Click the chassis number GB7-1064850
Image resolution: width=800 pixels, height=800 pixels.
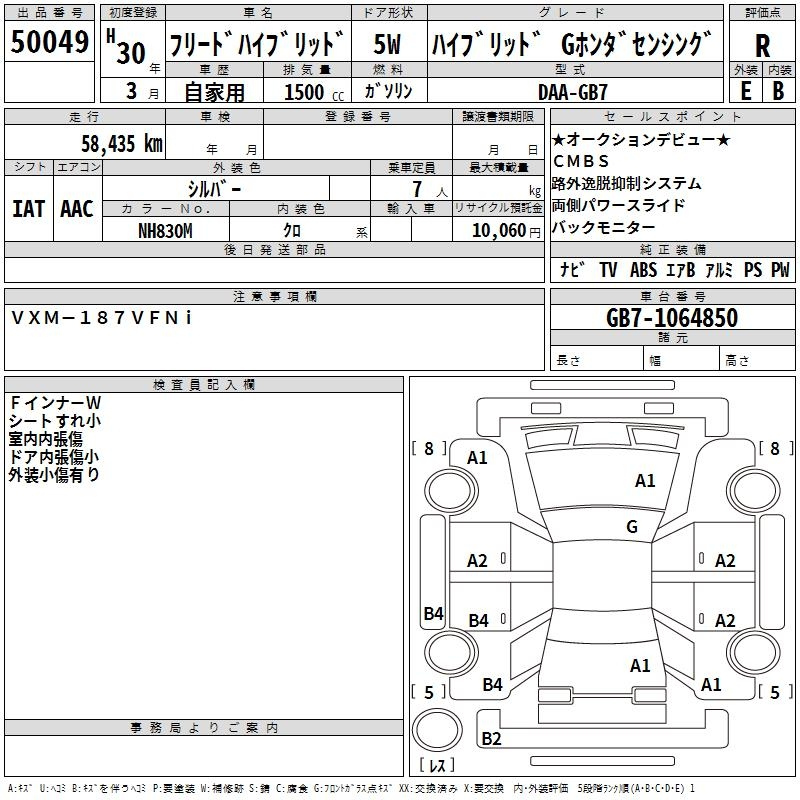coord(671,319)
